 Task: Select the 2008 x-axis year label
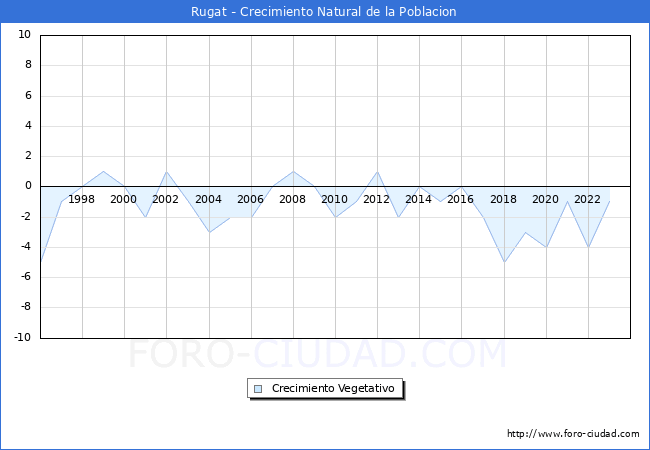[x=292, y=199]
